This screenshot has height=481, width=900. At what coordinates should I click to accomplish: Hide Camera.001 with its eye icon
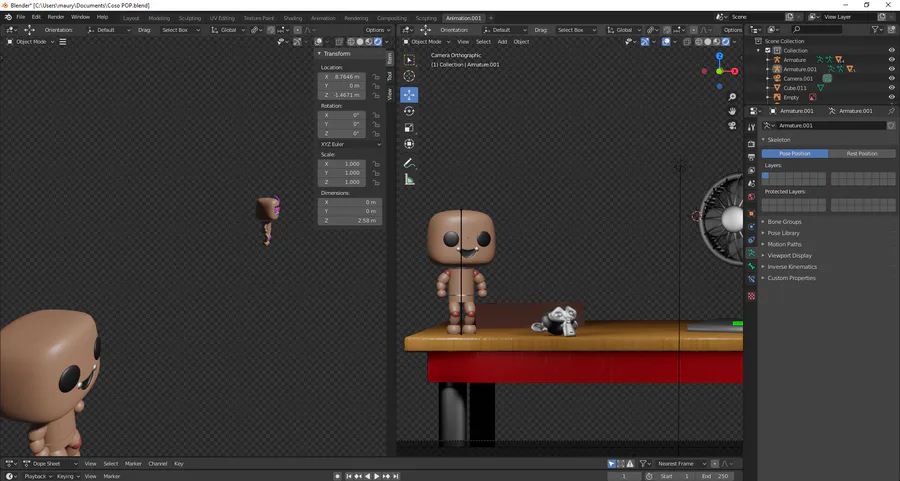(891, 79)
